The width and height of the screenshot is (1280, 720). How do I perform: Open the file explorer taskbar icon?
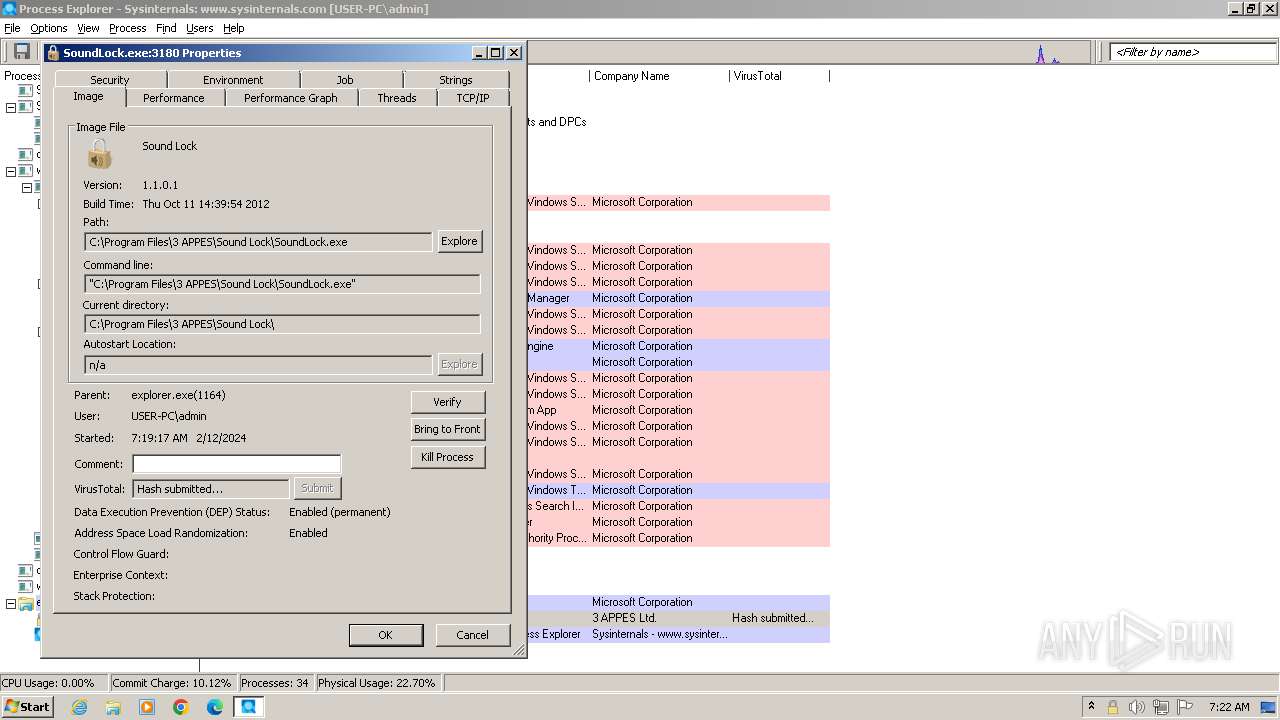[x=113, y=707]
